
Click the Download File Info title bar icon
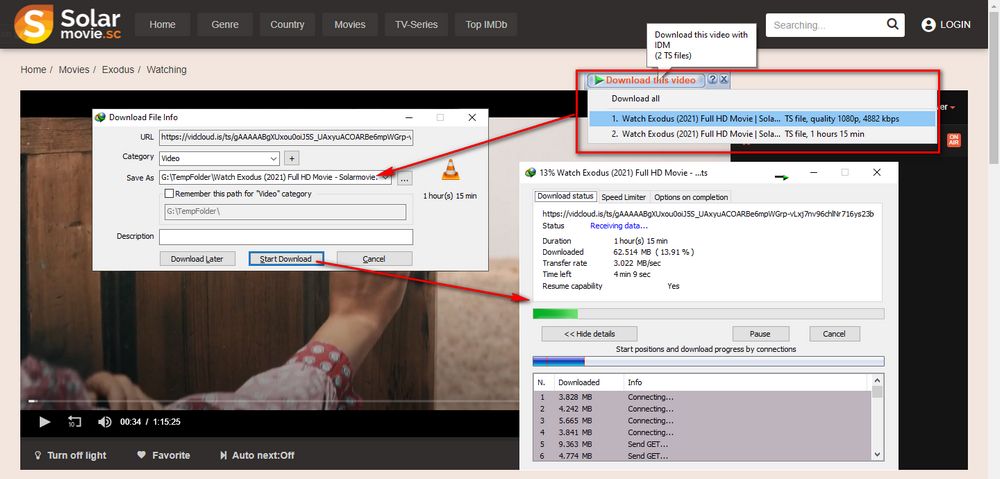pyautogui.click(x=99, y=117)
